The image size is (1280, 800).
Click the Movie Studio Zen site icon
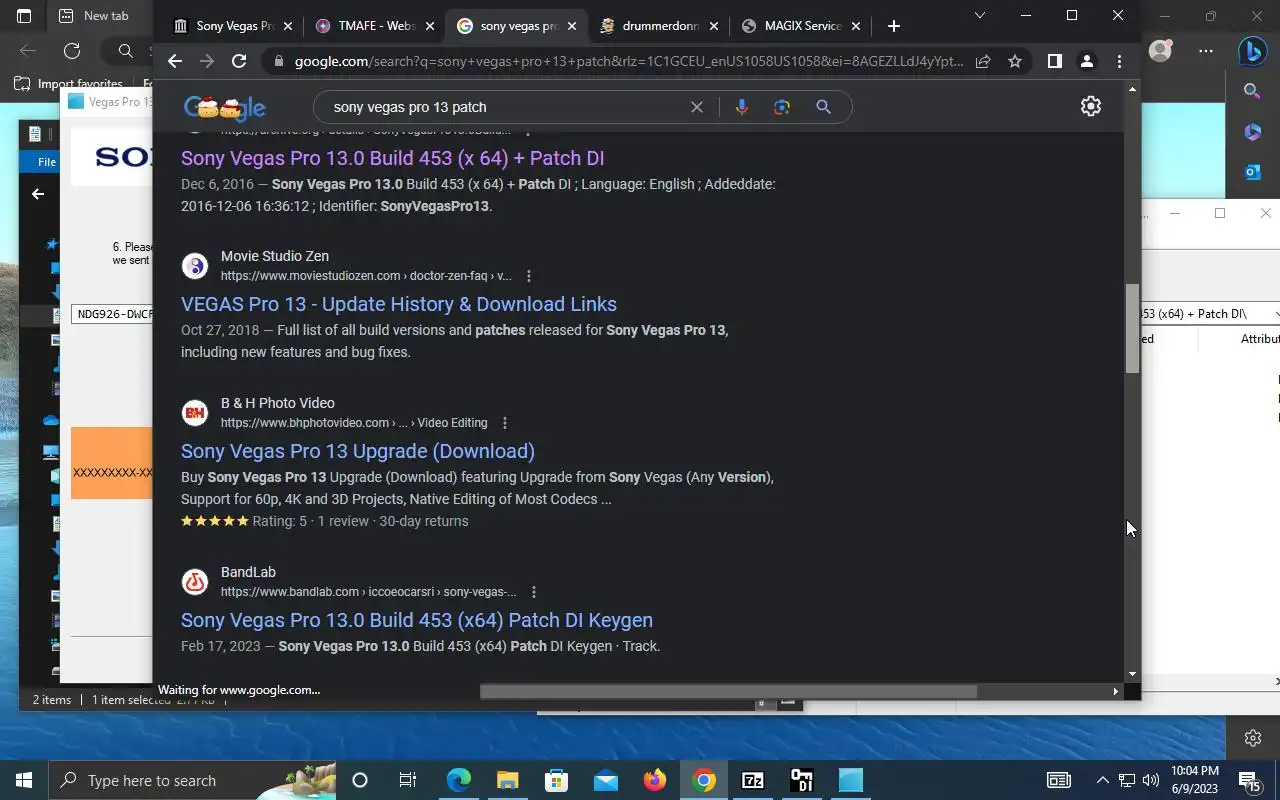195,266
